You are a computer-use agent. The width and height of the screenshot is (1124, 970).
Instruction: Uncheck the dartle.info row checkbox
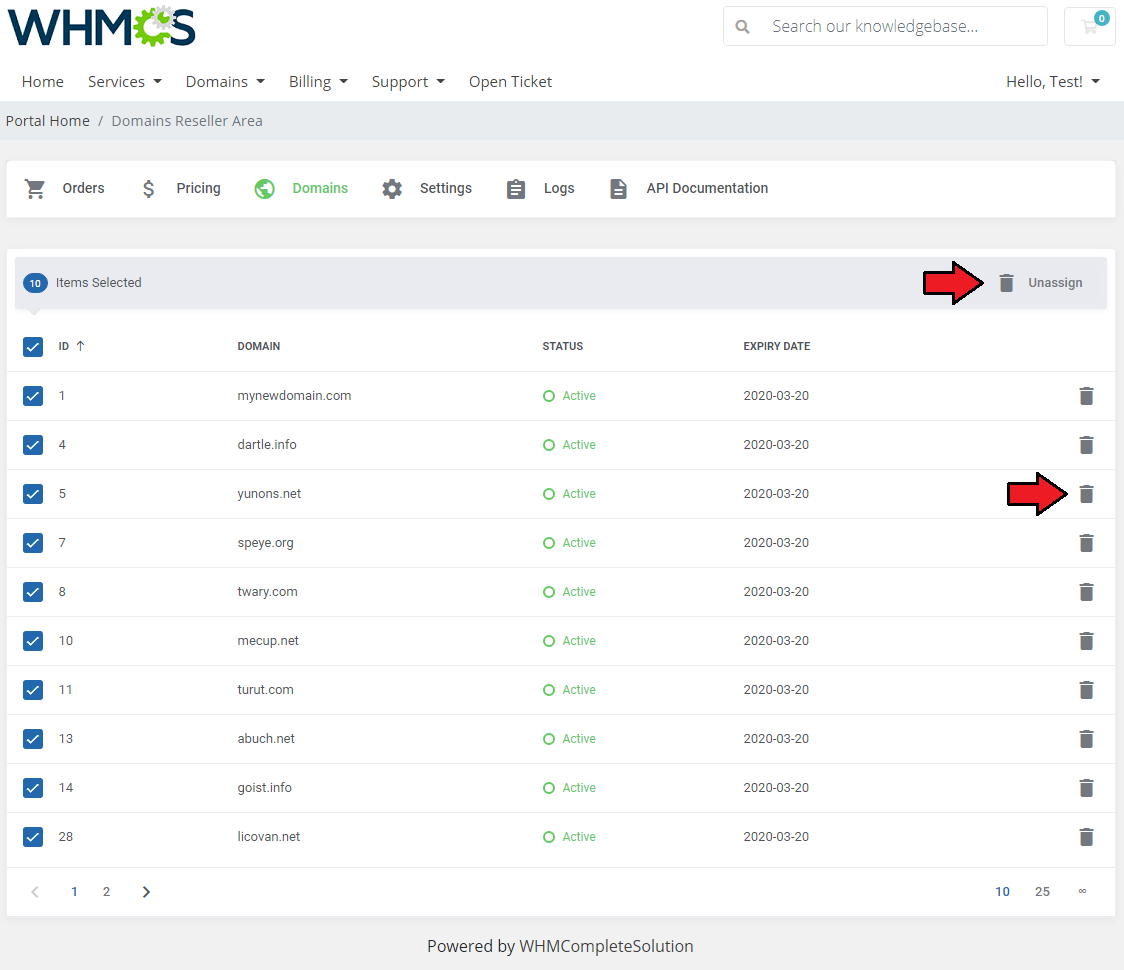(33, 445)
